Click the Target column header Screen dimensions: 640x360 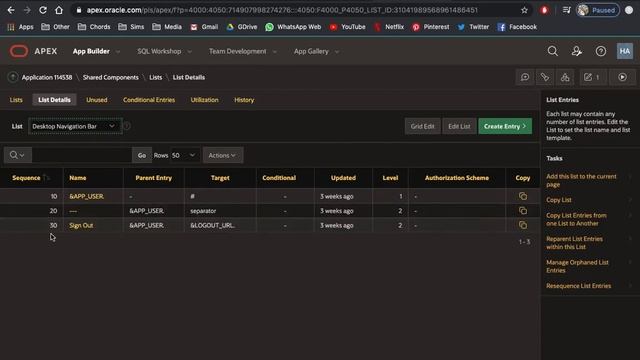coord(220,178)
